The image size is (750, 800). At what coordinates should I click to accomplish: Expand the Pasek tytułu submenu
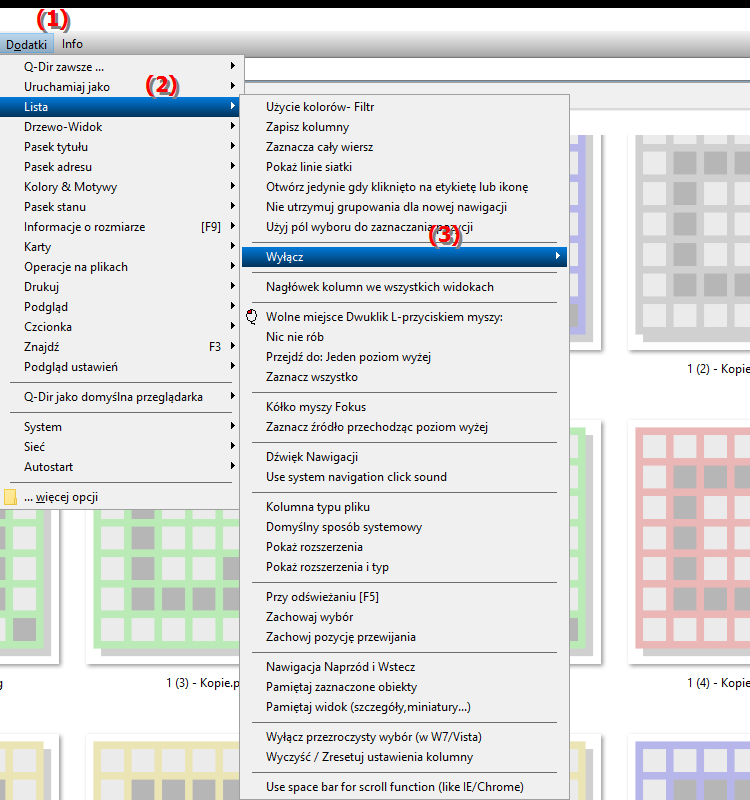click(120, 147)
